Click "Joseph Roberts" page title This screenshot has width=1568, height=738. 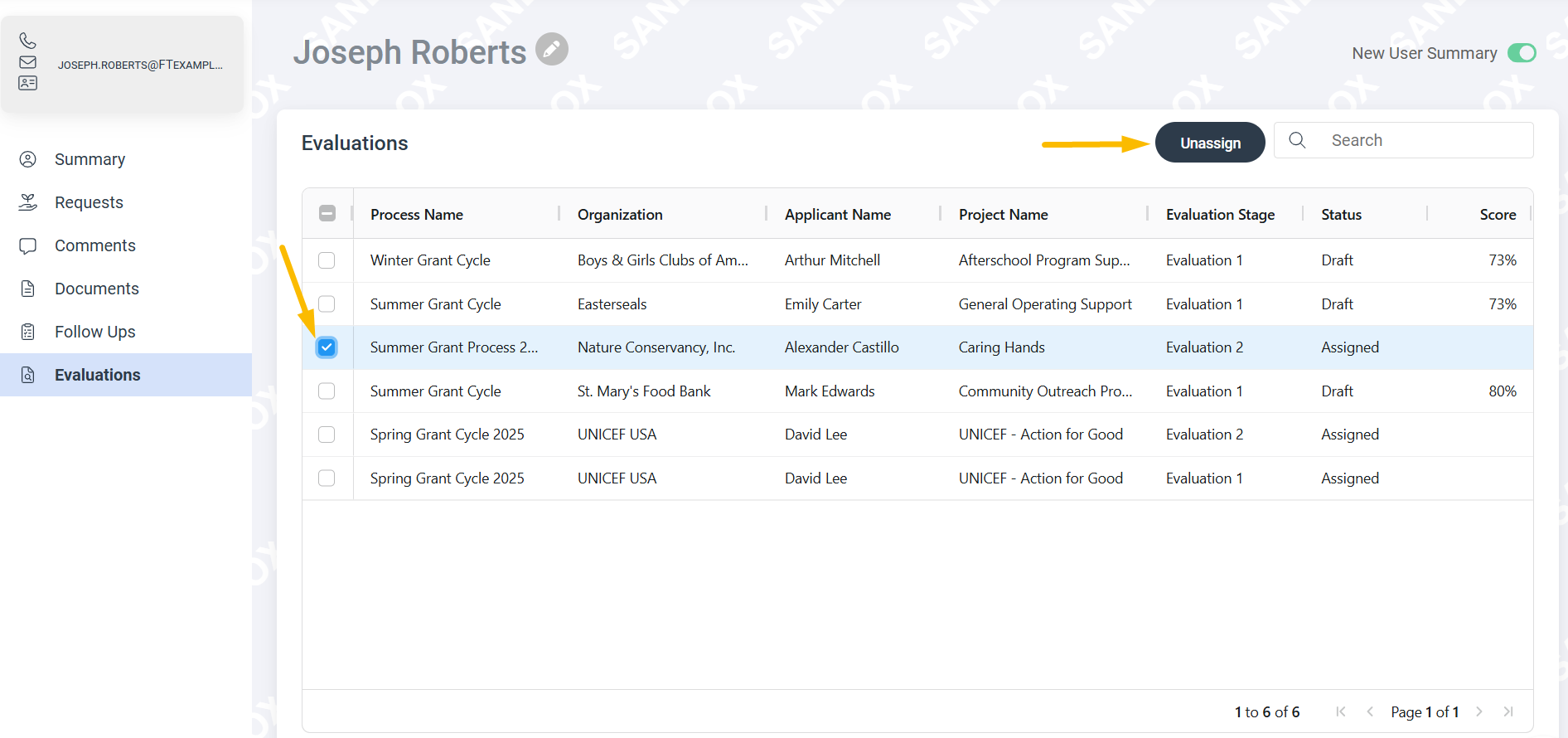[409, 52]
